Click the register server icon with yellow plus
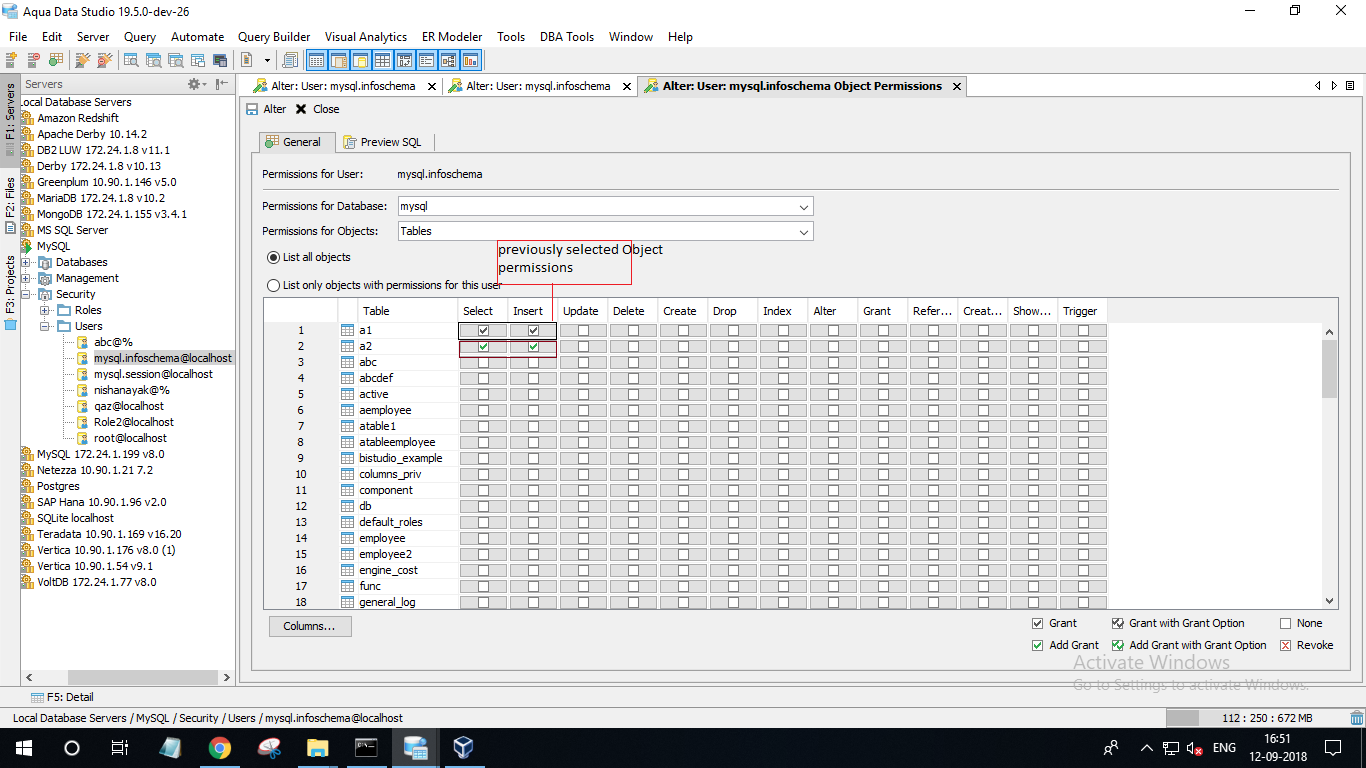The image size is (1366, 768). point(12,60)
